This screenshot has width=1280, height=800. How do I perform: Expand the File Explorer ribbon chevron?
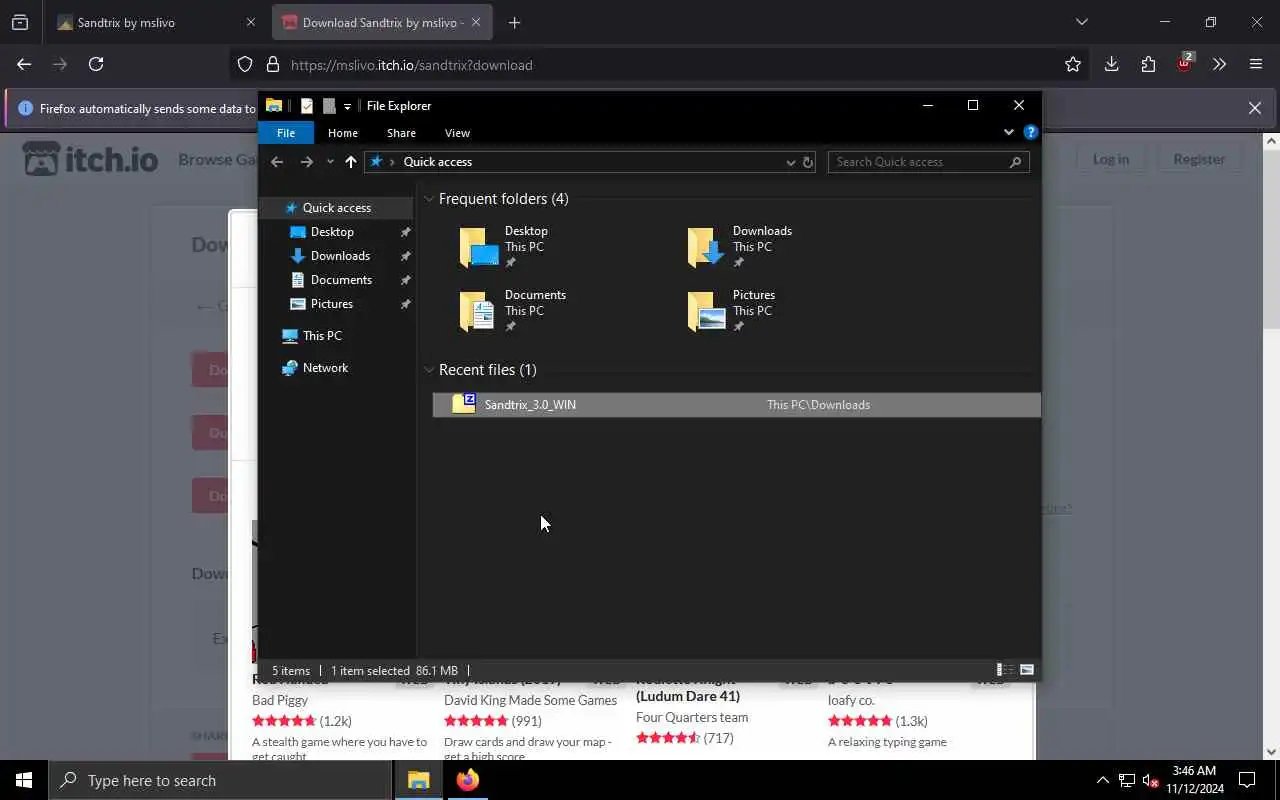click(x=1008, y=132)
